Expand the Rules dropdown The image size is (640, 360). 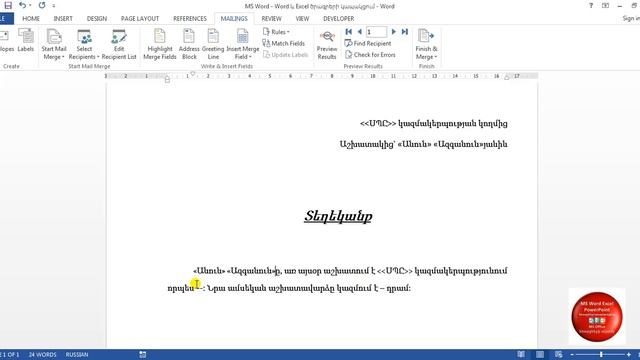pyautogui.click(x=276, y=32)
